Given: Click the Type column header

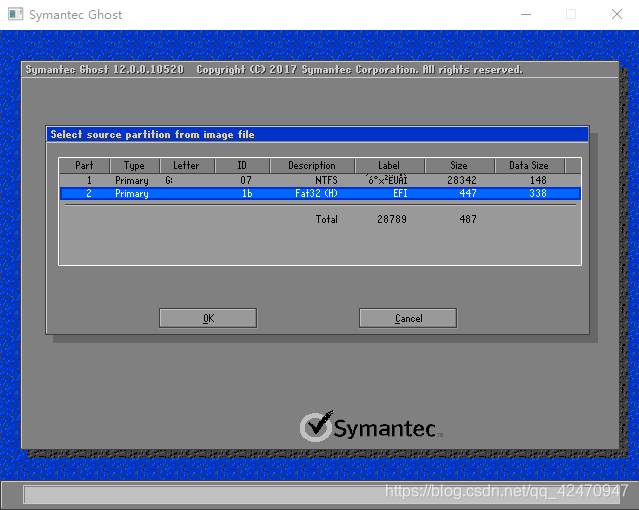Looking at the screenshot, I should pyautogui.click(x=134, y=166).
